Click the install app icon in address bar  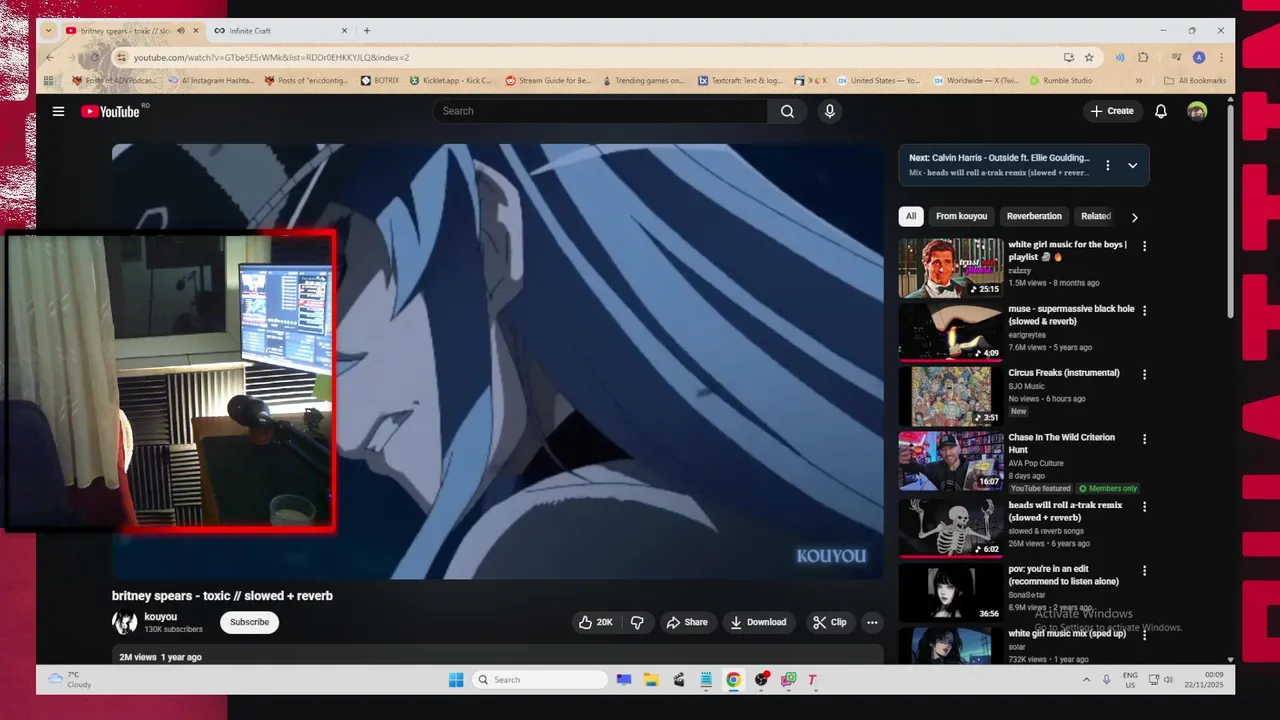[1068, 57]
